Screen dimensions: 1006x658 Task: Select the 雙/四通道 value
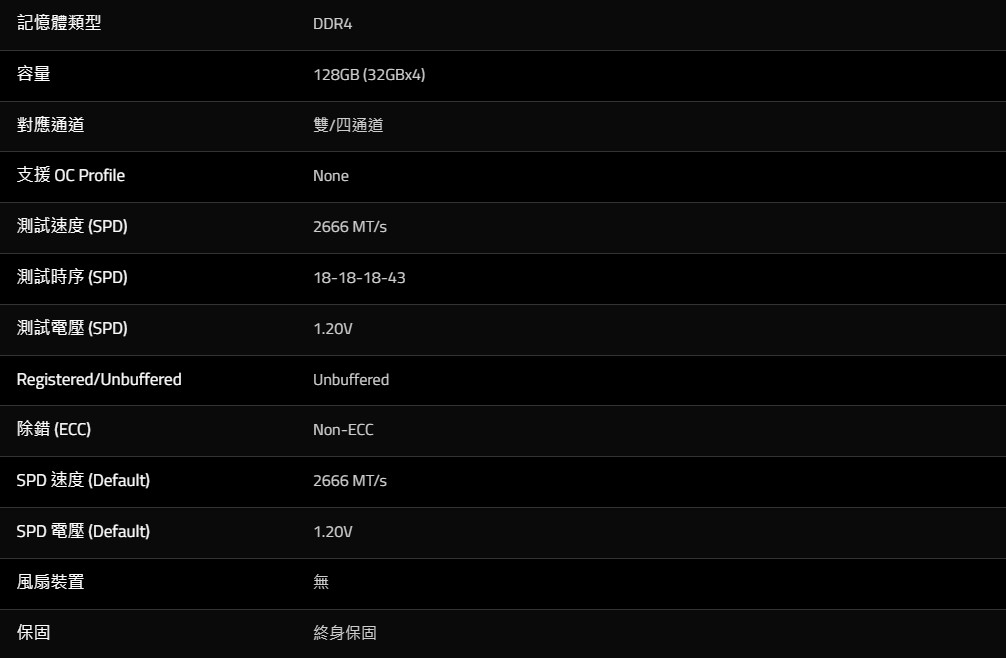click(348, 126)
